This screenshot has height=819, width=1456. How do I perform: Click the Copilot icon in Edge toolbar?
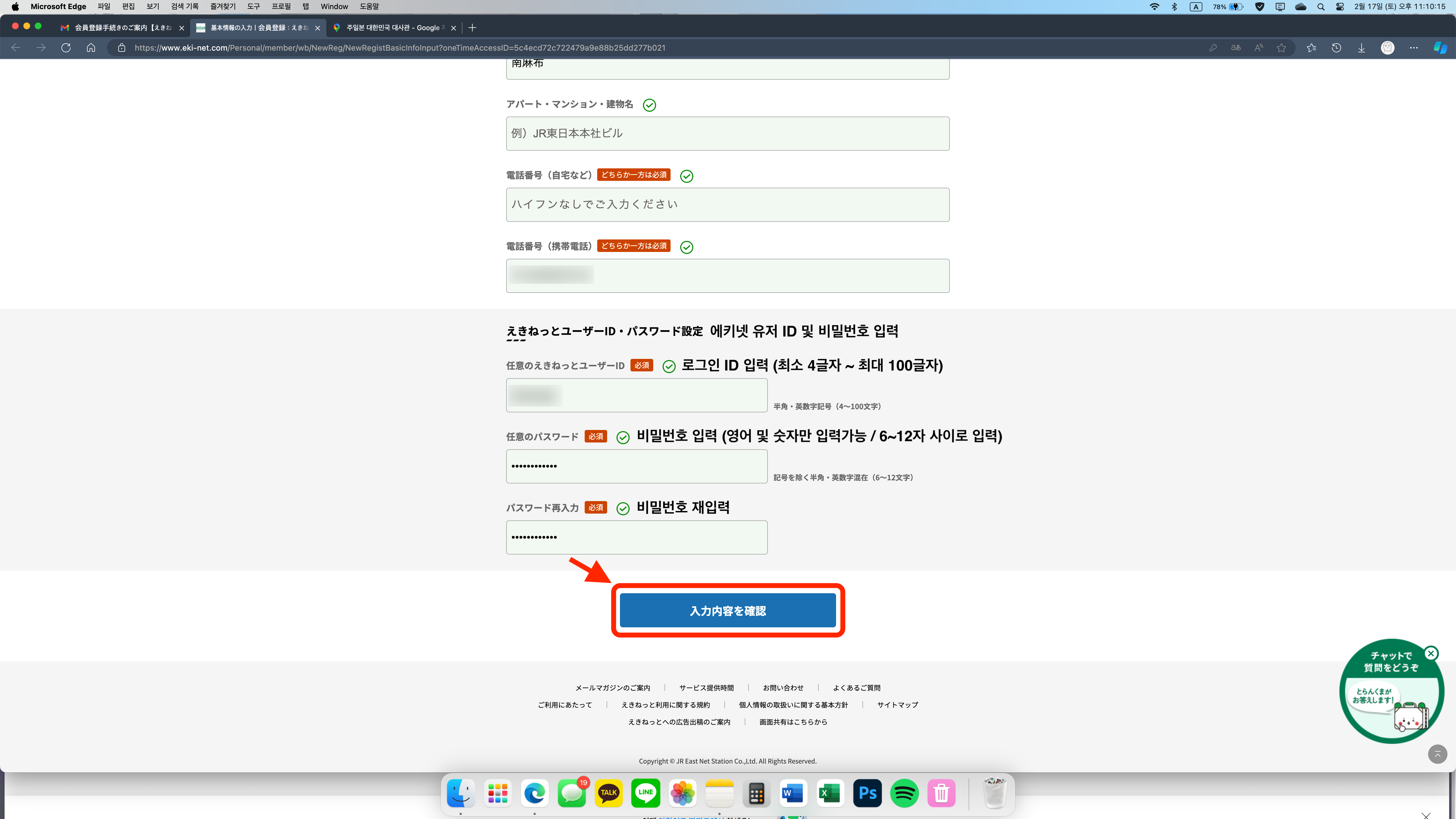tap(1440, 47)
